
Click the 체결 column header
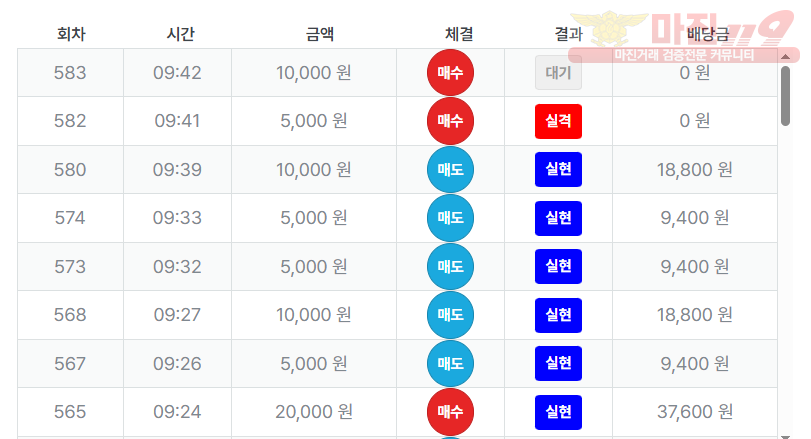coord(459,34)
